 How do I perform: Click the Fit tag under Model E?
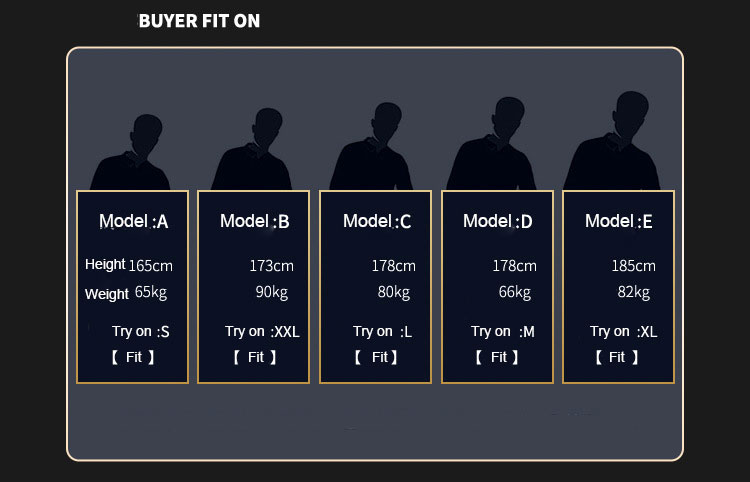617,357
